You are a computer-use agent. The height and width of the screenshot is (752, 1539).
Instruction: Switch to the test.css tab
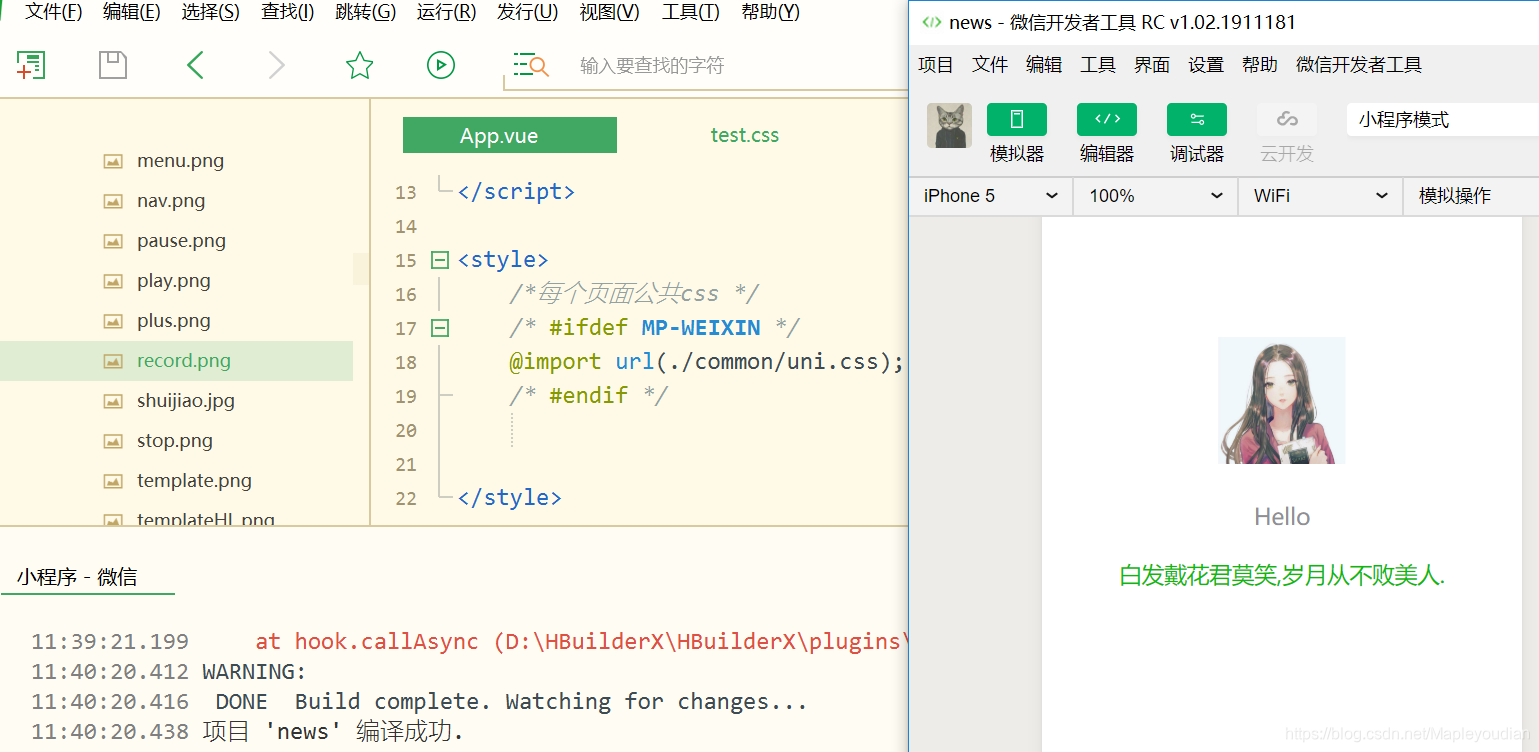(744, 134)
